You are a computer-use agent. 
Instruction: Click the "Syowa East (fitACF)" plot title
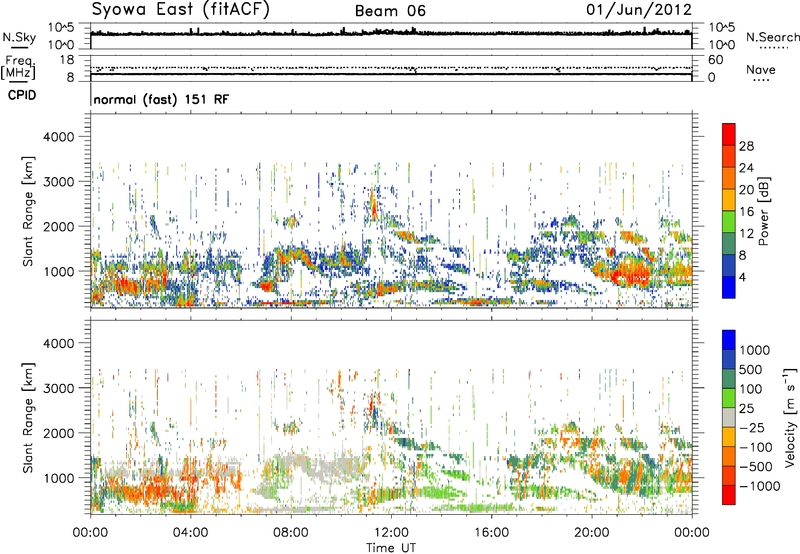180,9
